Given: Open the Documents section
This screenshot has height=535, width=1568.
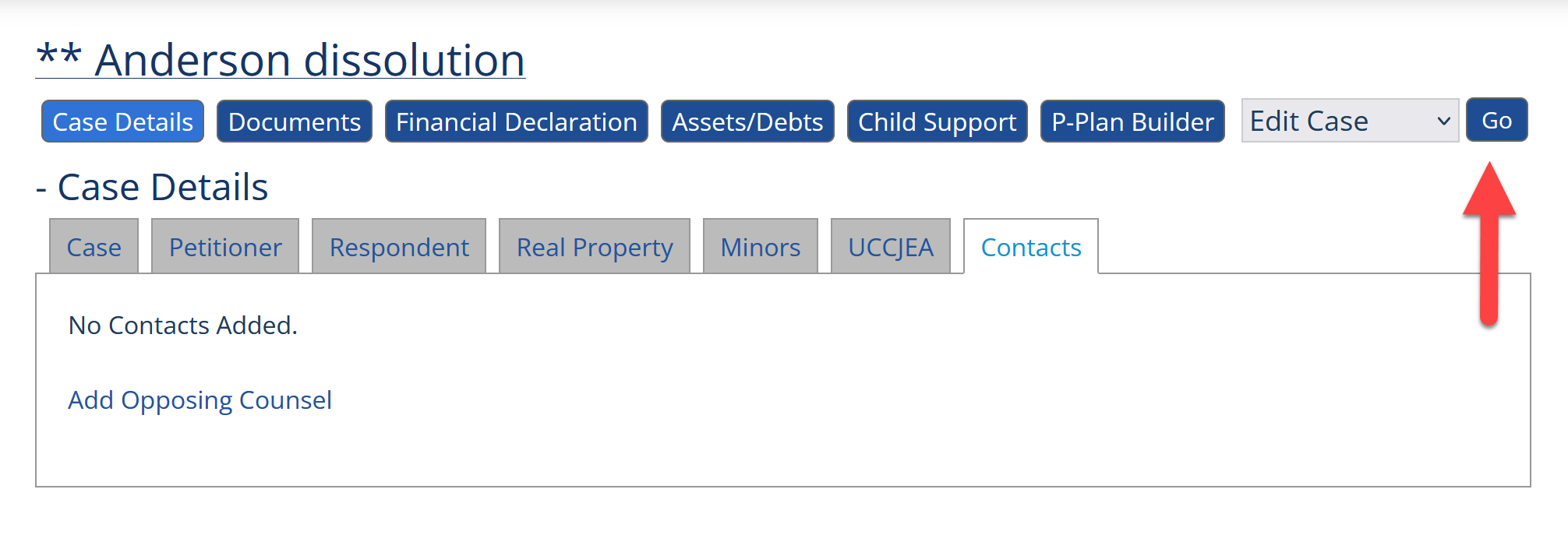Looking at the screenshot, I should click(x=294, y=121).
